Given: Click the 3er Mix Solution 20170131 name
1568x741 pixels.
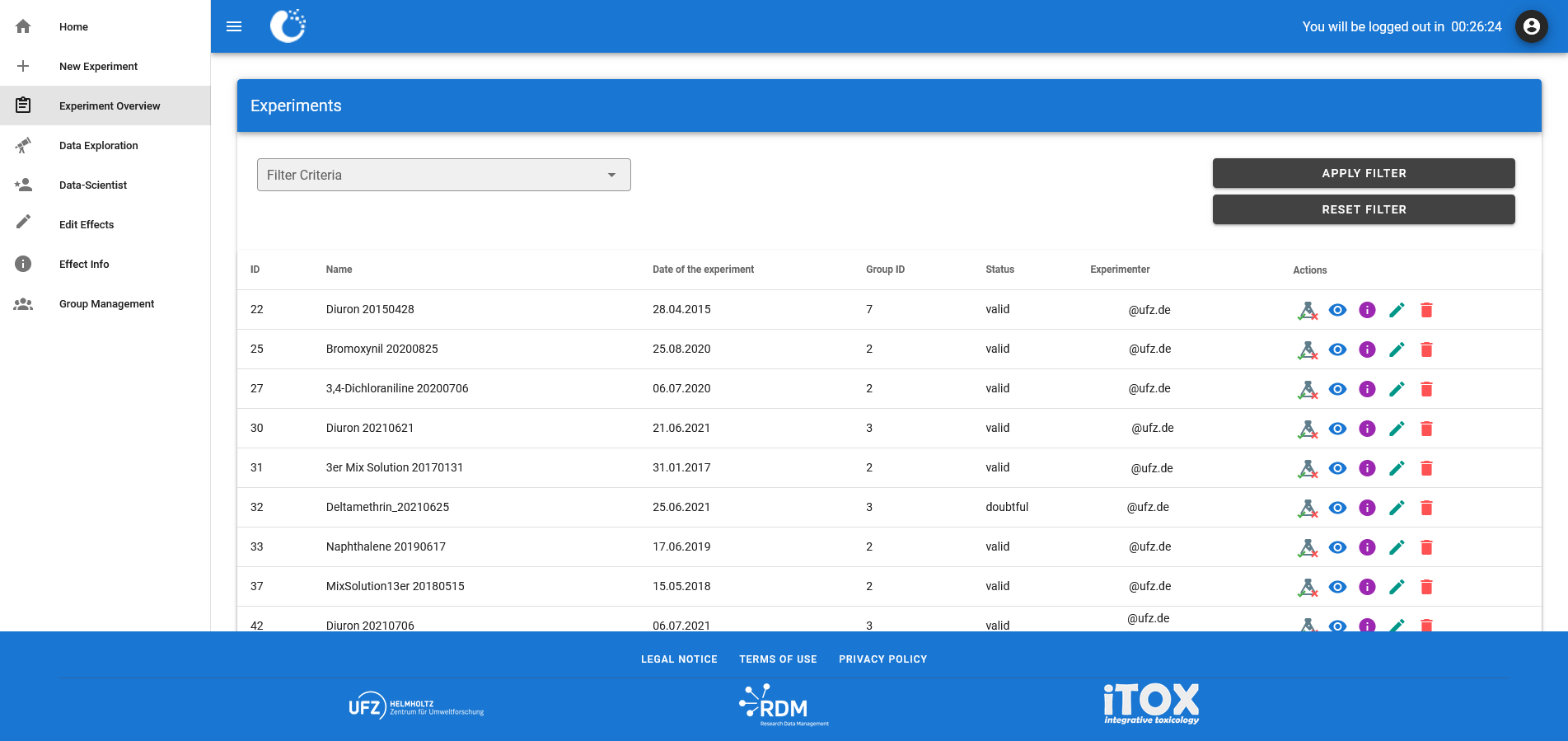Looking at the screenshot, I should point(395,467).
